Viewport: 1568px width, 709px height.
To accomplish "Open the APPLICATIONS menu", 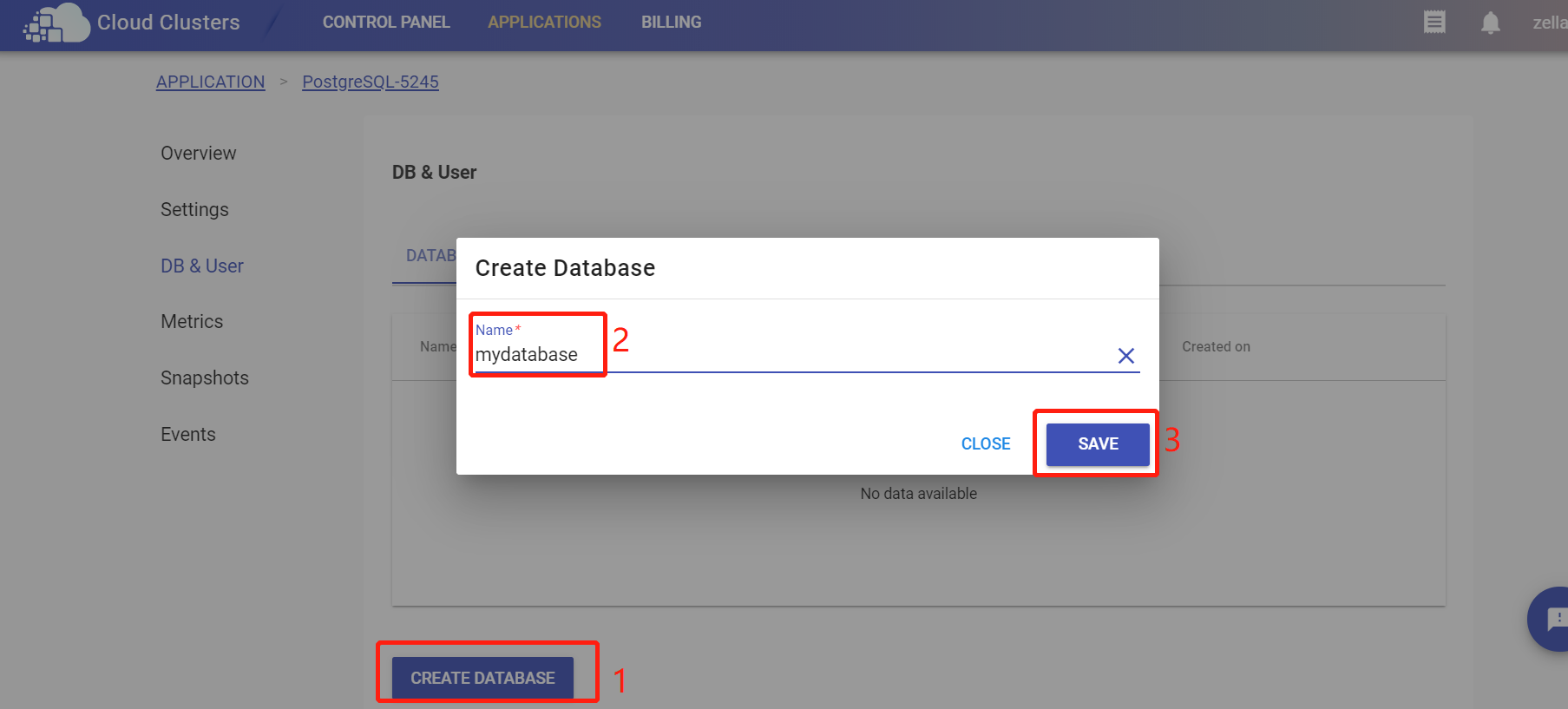I will [x=544, y=23].
